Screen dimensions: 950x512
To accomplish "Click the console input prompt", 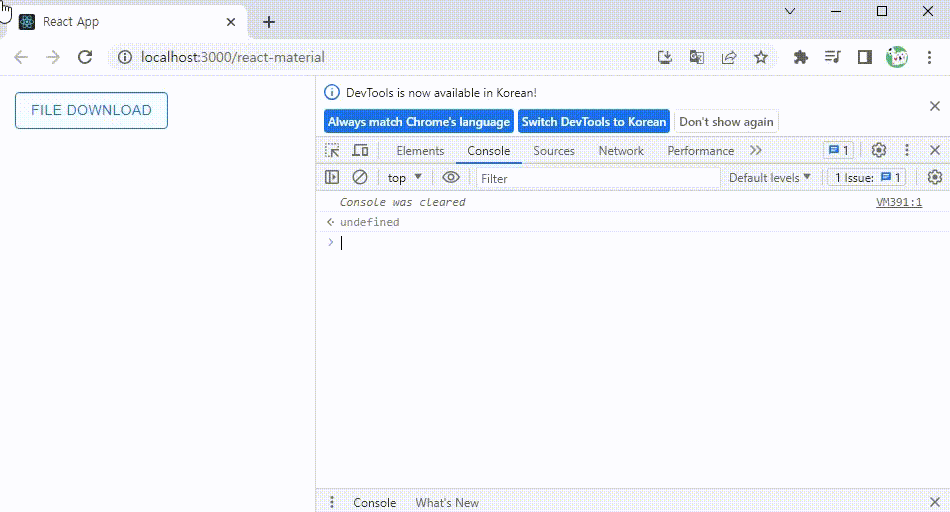I will (x=632, y=242).
